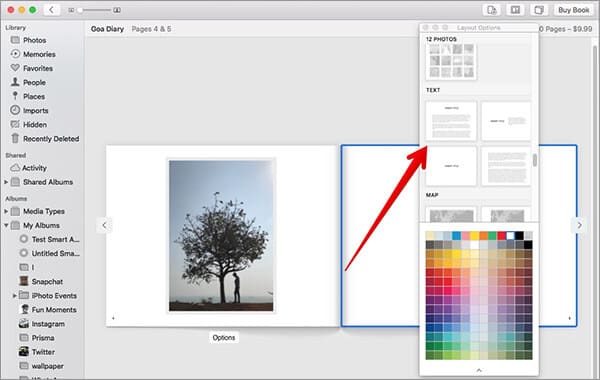This screenshot has height=380, width=600.
Task: Open the Twitter album icon
Action: (x=24, y=351)
